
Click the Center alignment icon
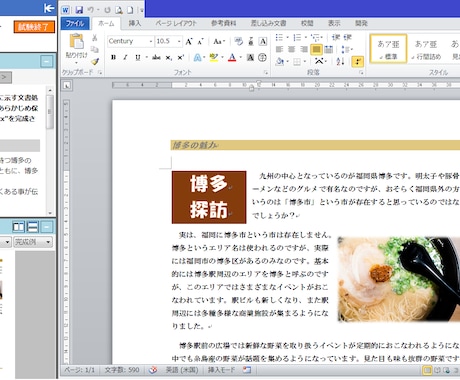pos(291,49)
